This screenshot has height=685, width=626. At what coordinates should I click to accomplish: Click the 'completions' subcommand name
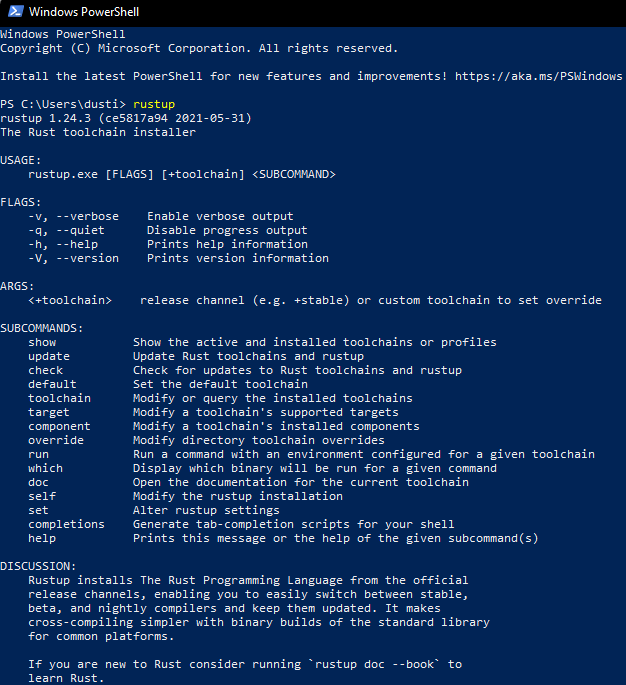pos(67,524)
